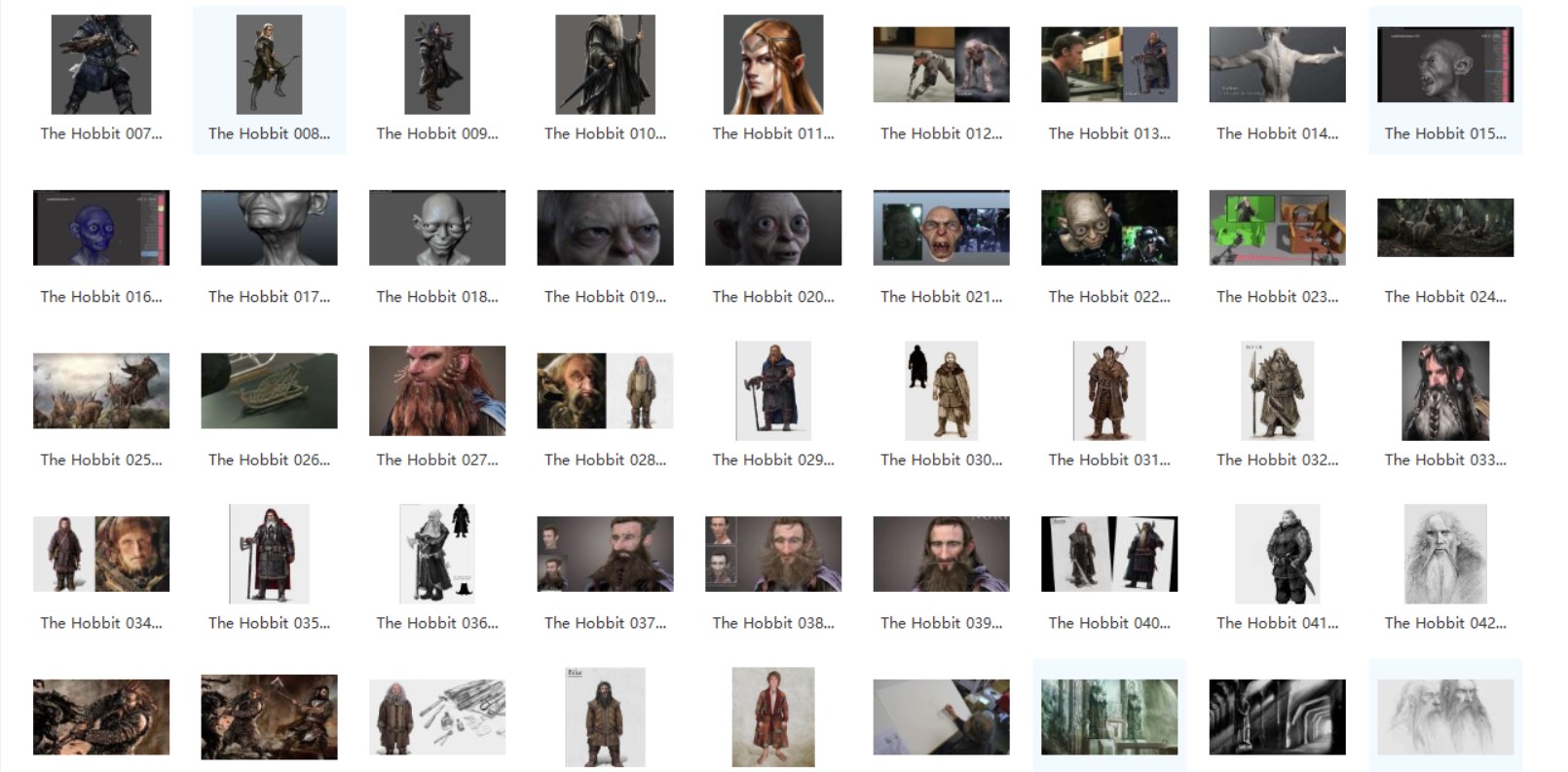The height and width of the screenshot is (772, 1568).
Task: Click The Hobbit 012 thumbnail
Action: point(941,64)
